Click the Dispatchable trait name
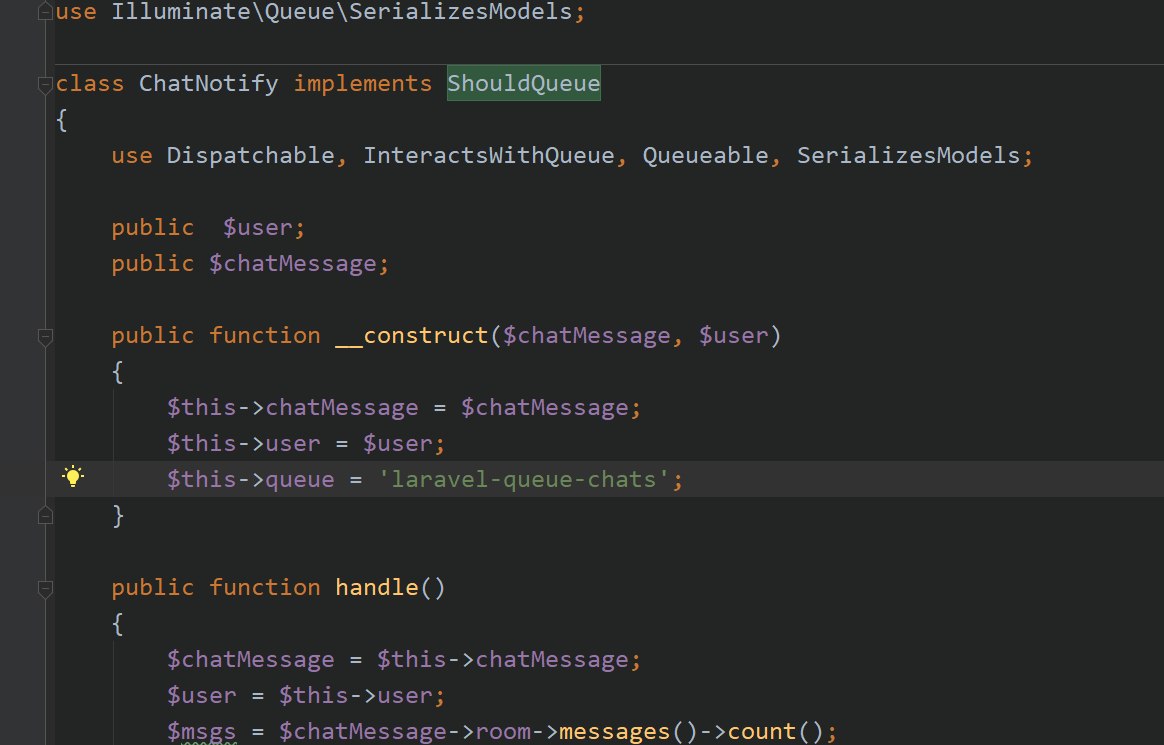Image resolution: width=1164 pixels, height=745 pixels. [x=250, y=156]
